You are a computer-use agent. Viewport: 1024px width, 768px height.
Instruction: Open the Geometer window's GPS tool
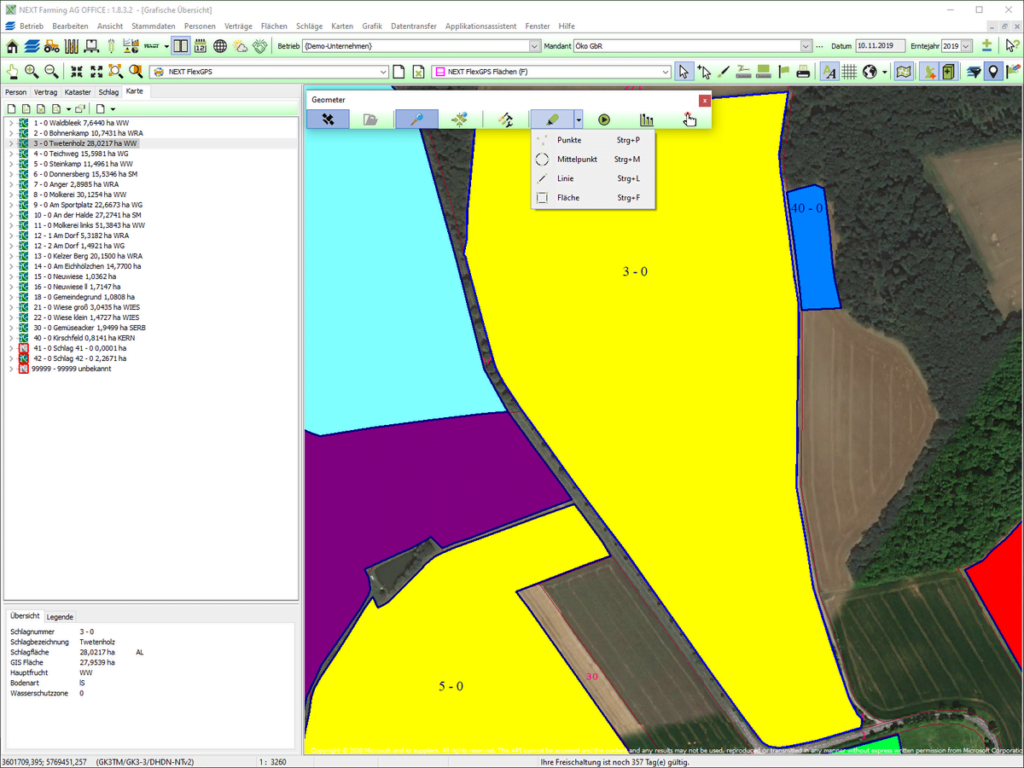[328, 118]
